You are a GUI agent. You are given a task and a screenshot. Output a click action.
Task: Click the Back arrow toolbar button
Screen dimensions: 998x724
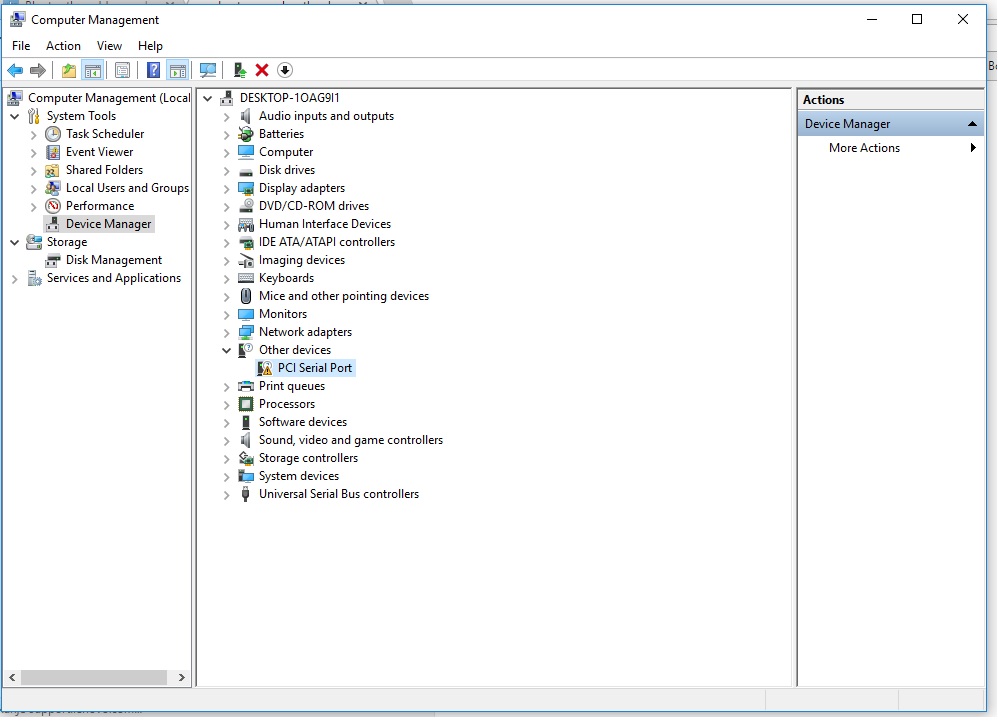15,70
